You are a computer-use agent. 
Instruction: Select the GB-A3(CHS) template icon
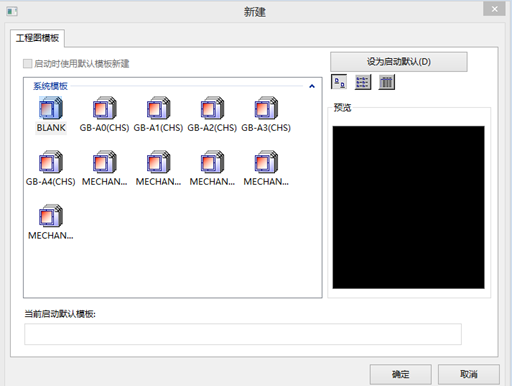click(x=266, y=108)
